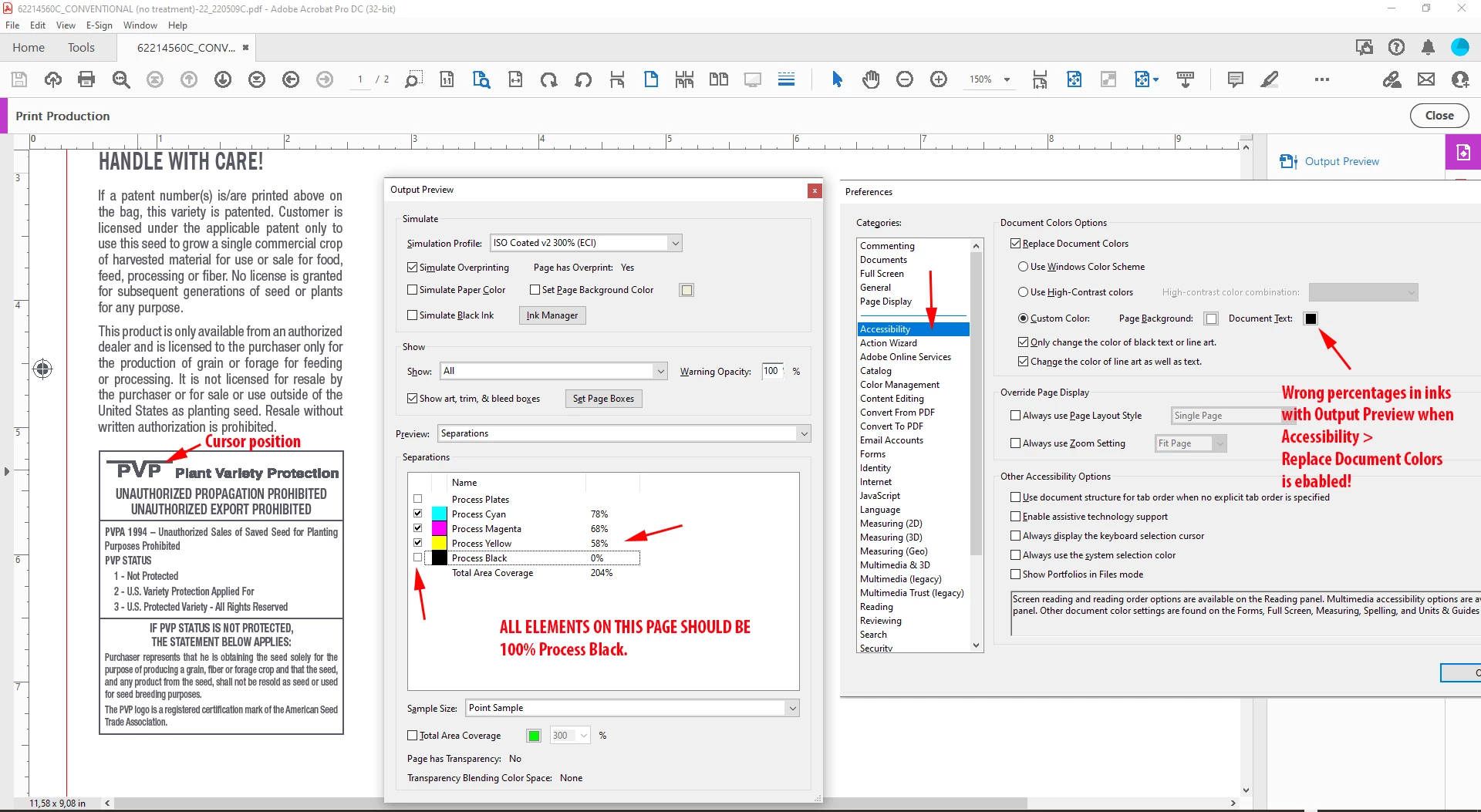Image resolution: width=1481 pixels, height=812 pixels.
Task: Click the scrolling mode lines icon
Action: coord(786,79)
